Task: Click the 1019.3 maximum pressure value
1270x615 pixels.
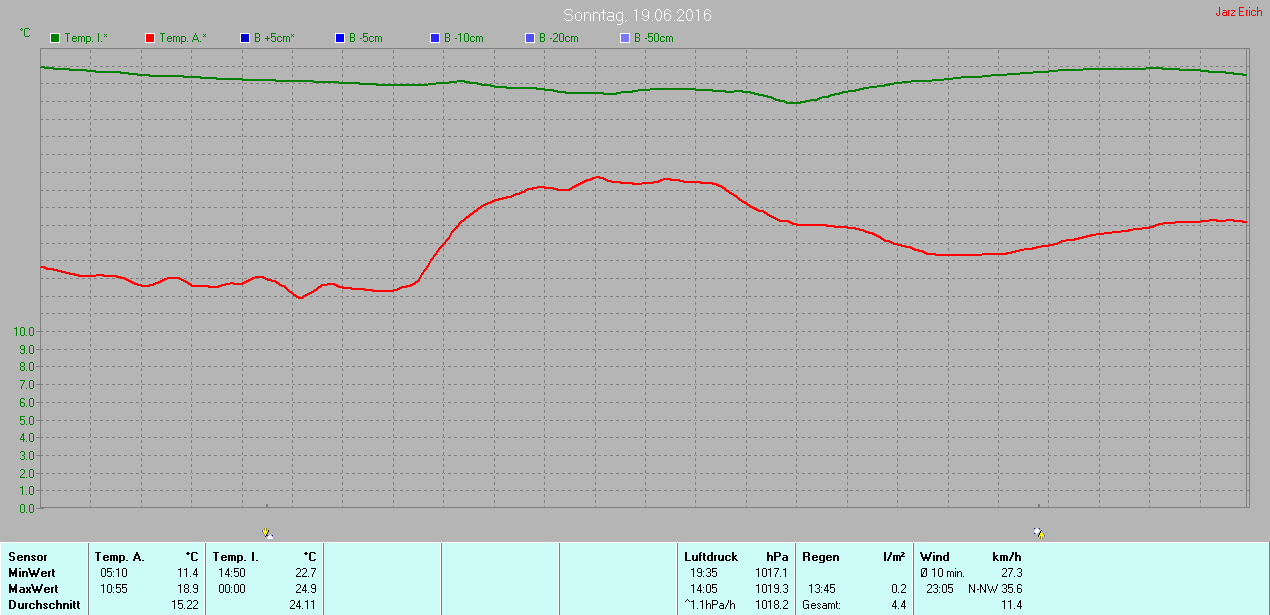Action: 772,589
